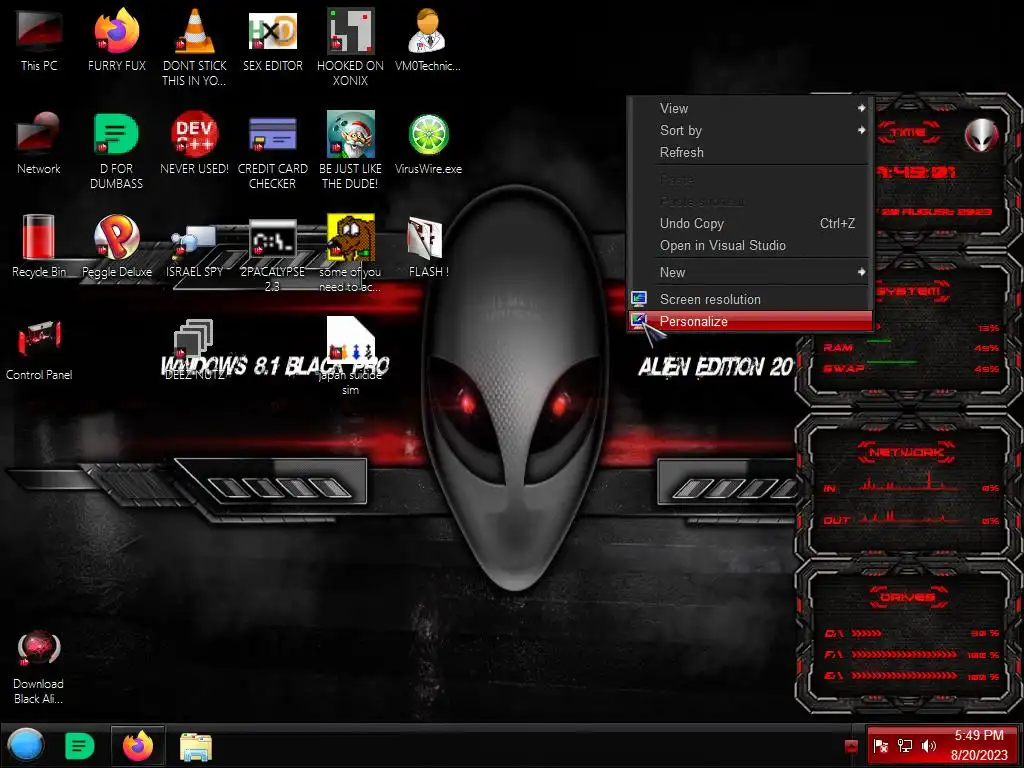
Task: Open the Start orb on the taskbar
Action: click(25, 745)
